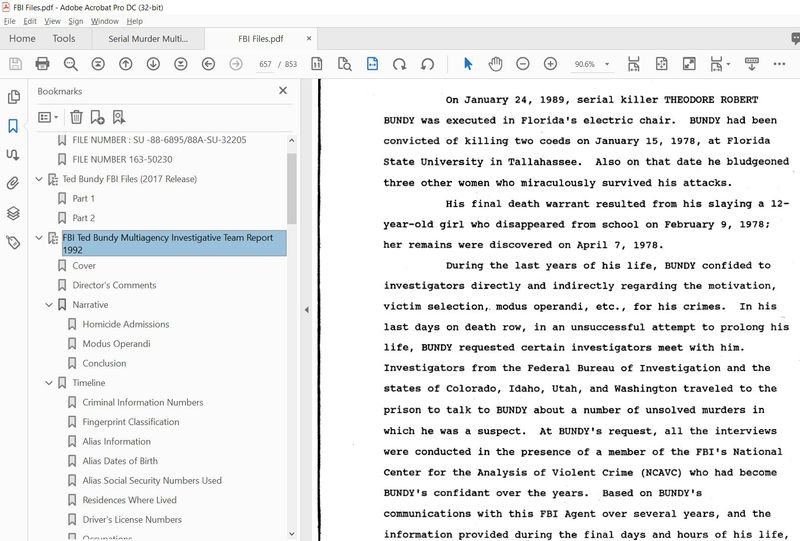Collapse Ted Bundy FBI Files (2017 Release)
This screenshot has width=800, height=541.
[39, 180]
